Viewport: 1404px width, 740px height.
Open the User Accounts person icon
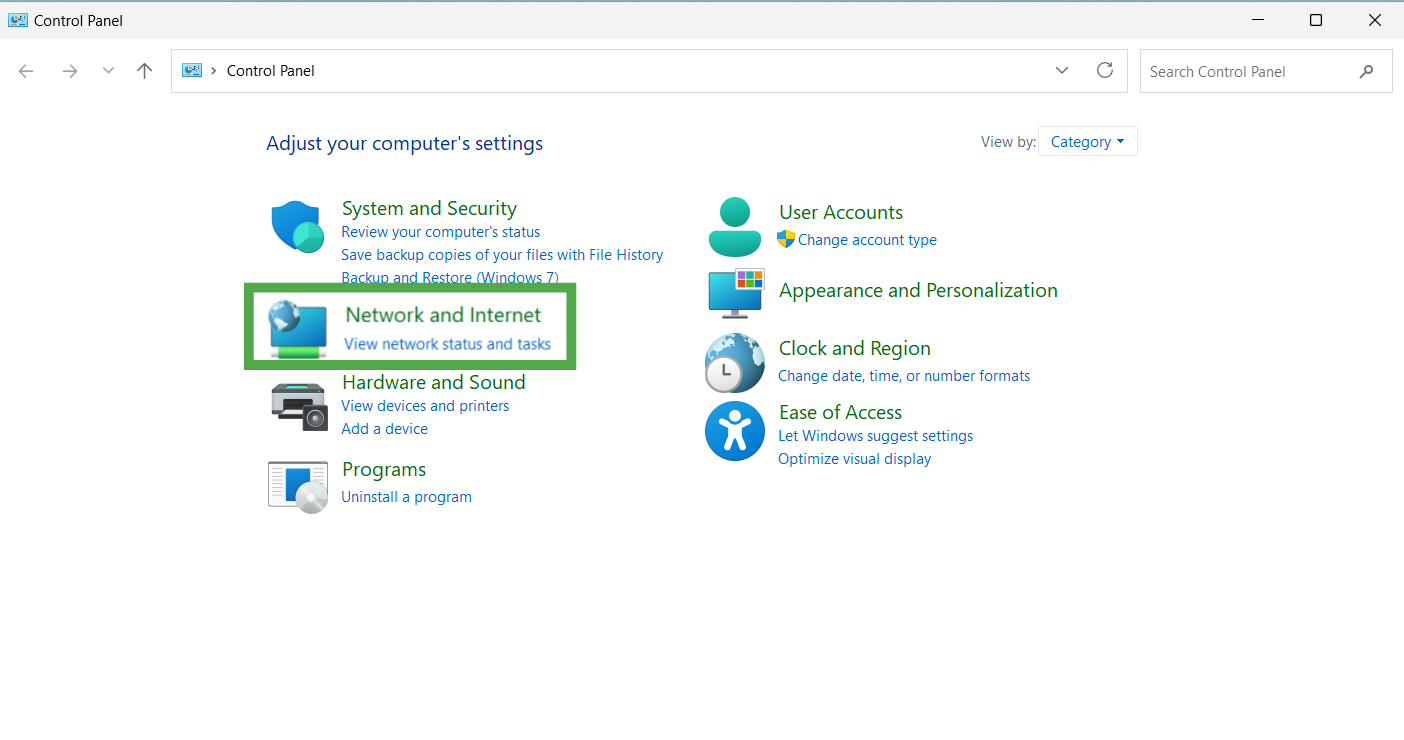[x=735, y=227]
